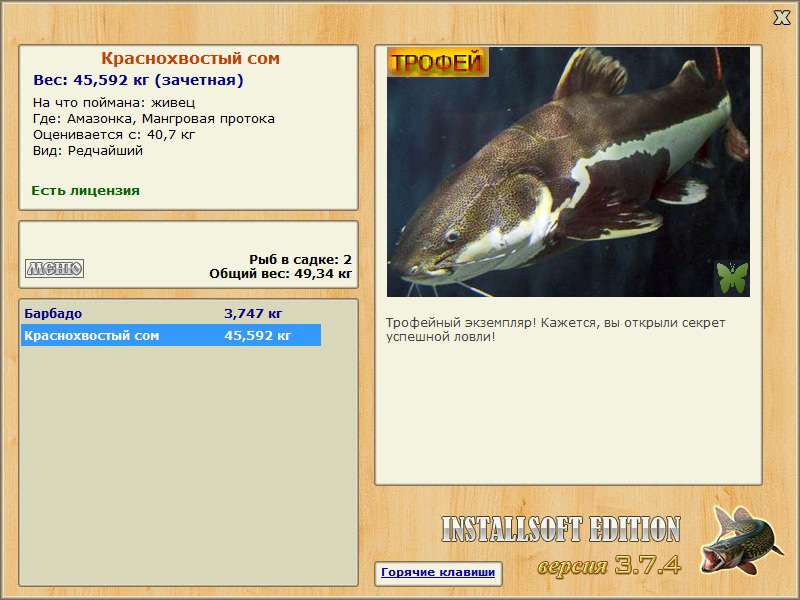Click the Общий вес: 49,34 кг total
The image size is (800, 600).
281,273
